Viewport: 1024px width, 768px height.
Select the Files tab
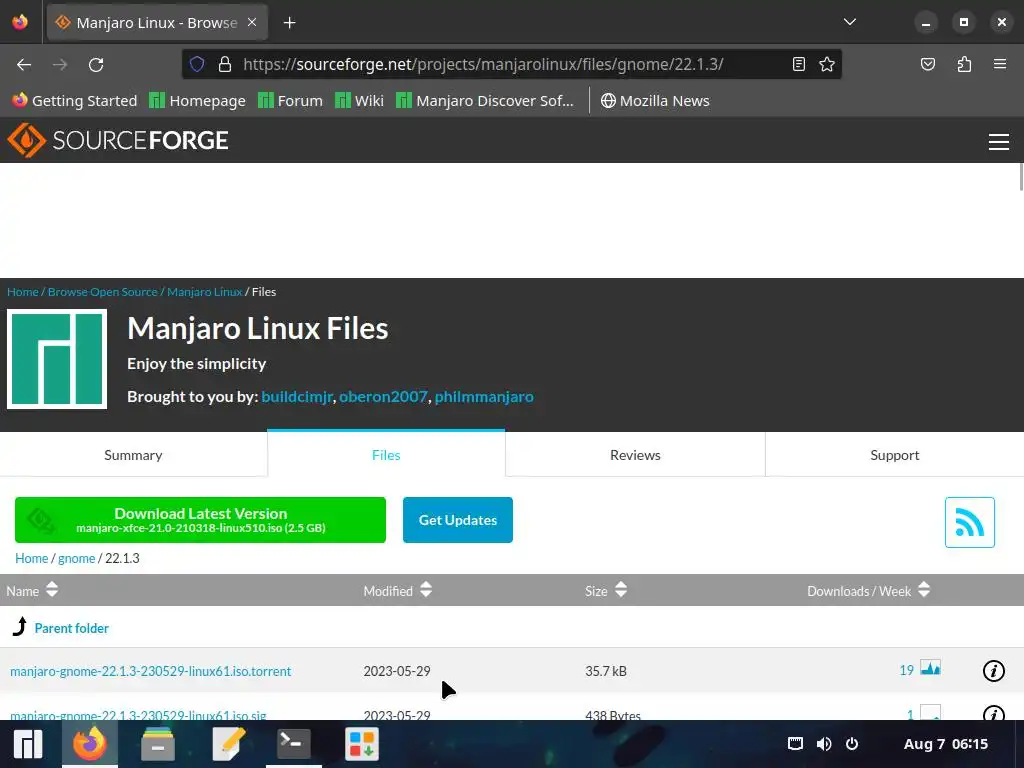[386, 455]
